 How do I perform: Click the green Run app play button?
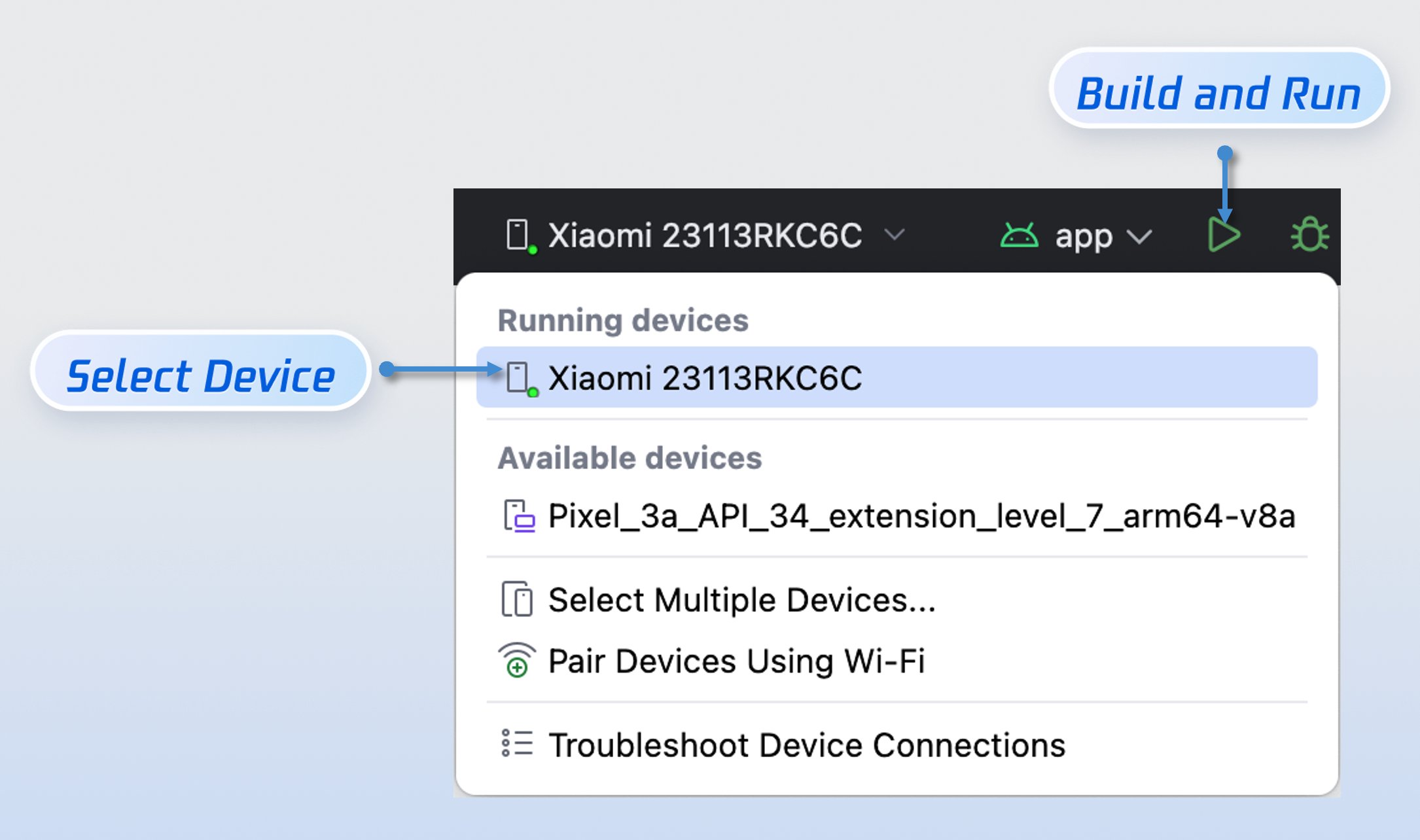click(1224, 235)
